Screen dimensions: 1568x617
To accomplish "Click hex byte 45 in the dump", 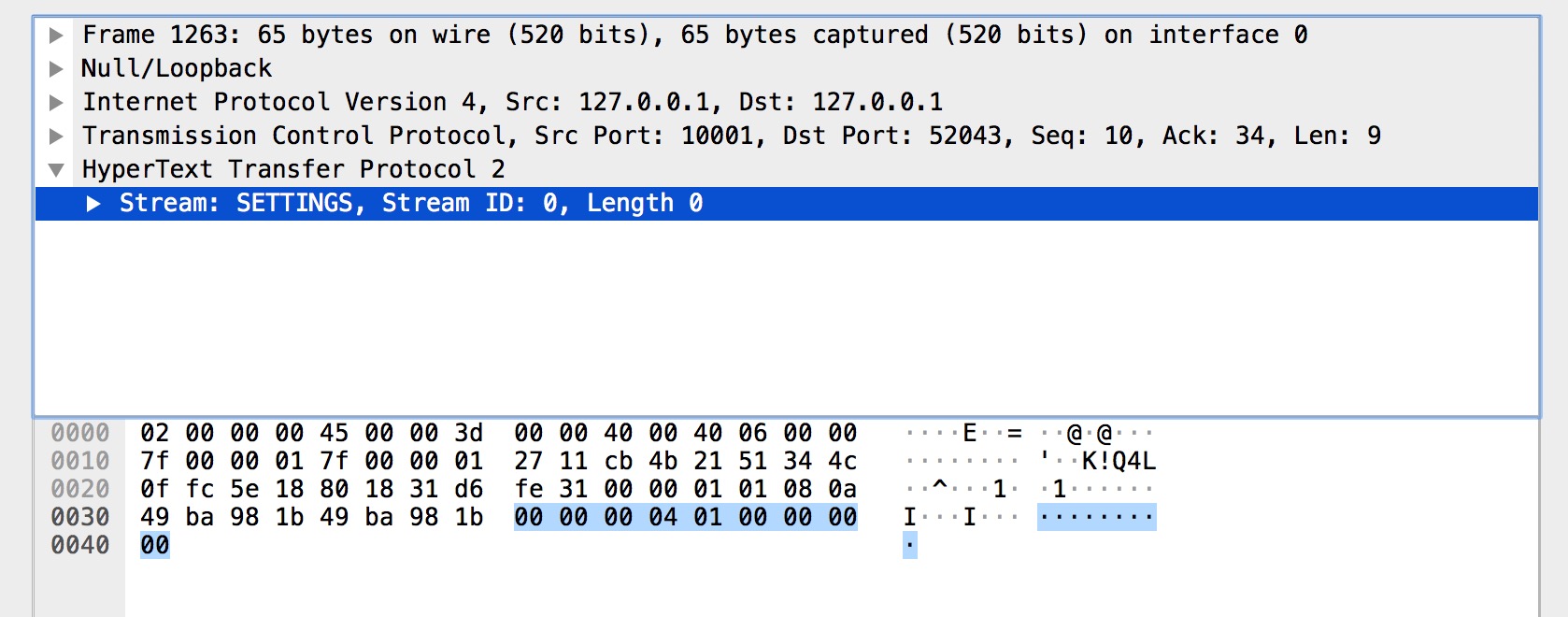I will point(334,434).
